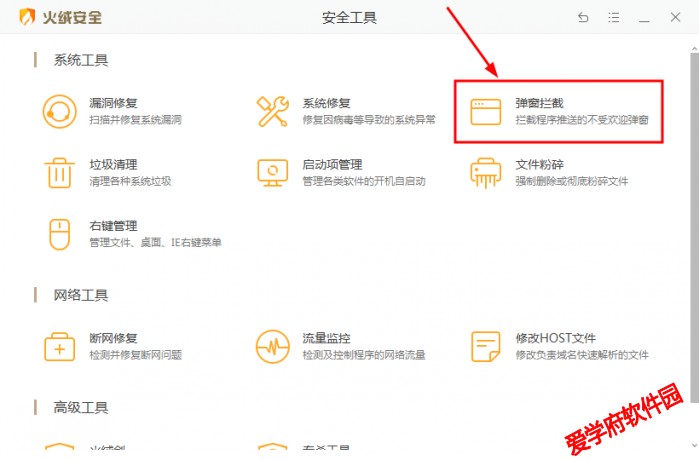Click the 右键管理 title
This screenshot has width=699, height=460.
[x=113, y=226]
